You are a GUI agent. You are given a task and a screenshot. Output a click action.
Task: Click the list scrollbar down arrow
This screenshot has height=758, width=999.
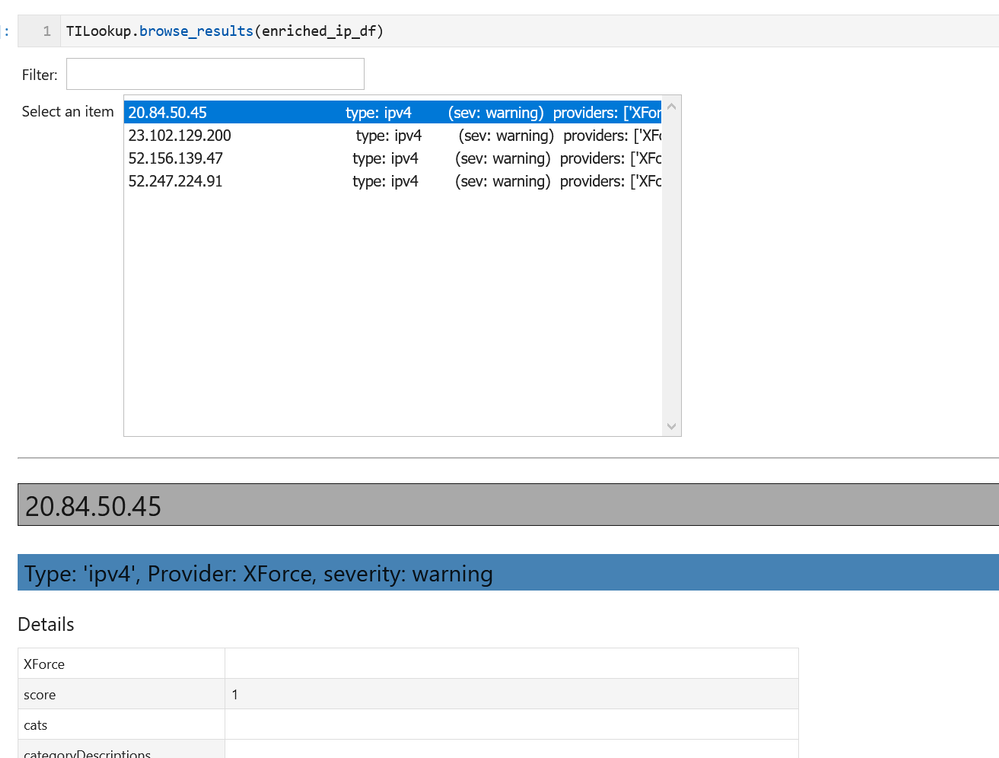click(x=671, y=426)
